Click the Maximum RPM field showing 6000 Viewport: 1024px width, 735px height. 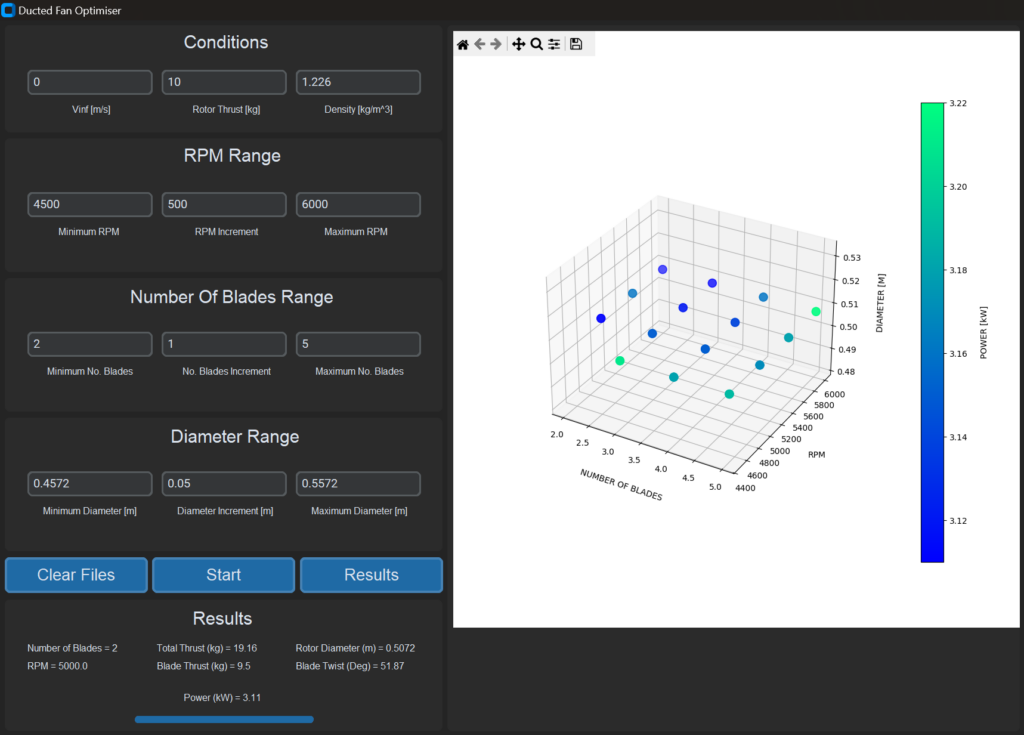click(359, 204)
